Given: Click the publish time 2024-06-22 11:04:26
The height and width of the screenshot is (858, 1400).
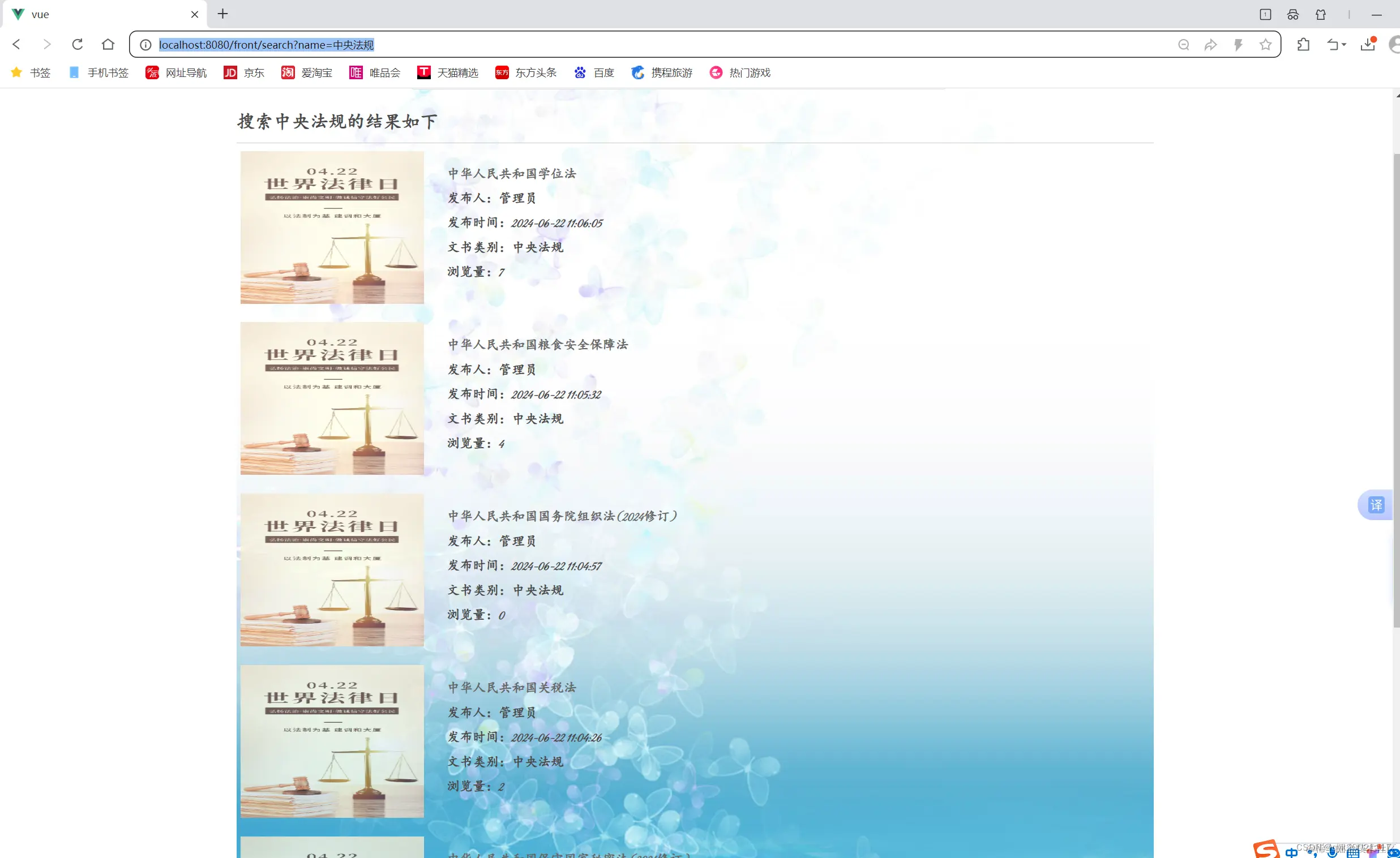Looking at the screenshot, I should point(556,738).
